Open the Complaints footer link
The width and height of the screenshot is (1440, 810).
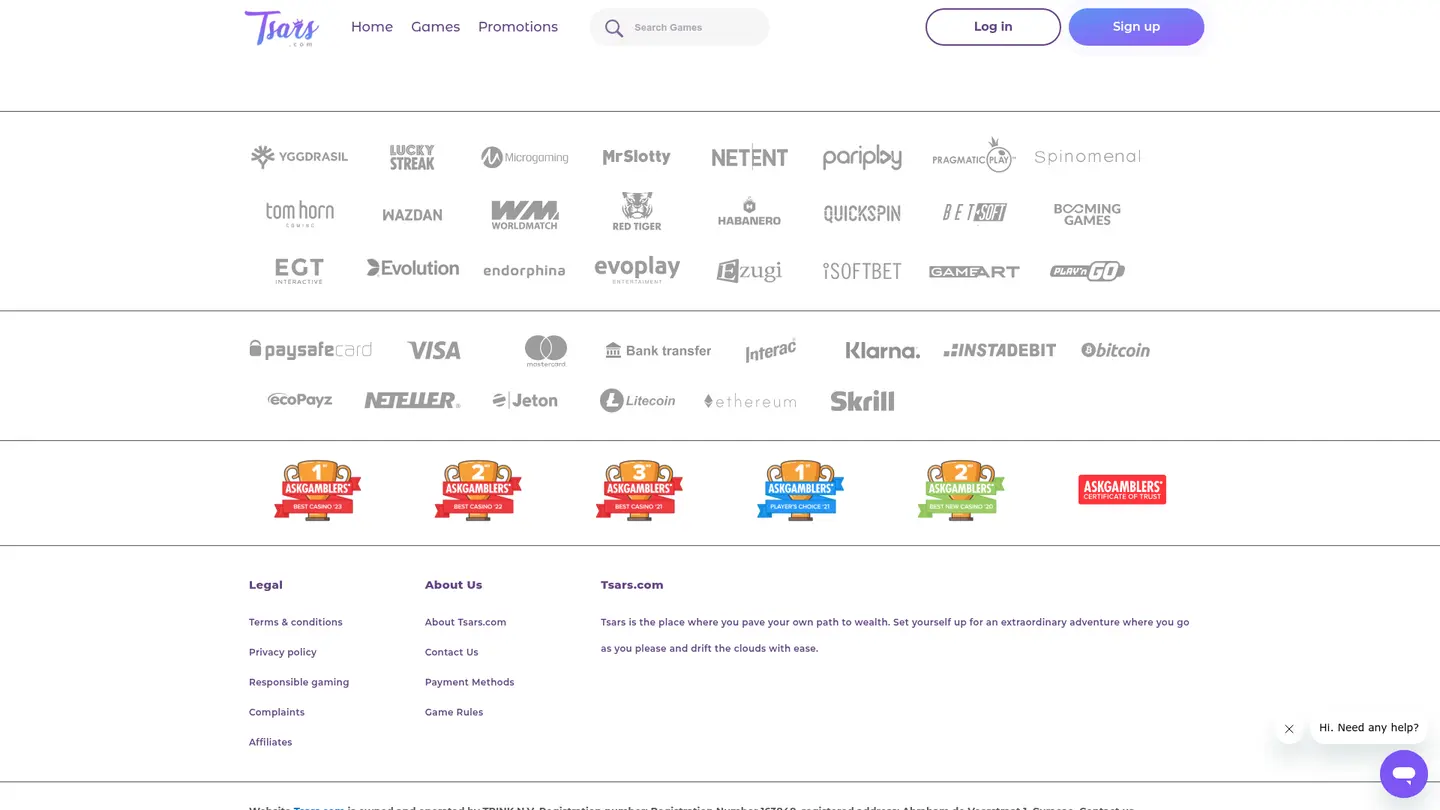tap(277, 712)
